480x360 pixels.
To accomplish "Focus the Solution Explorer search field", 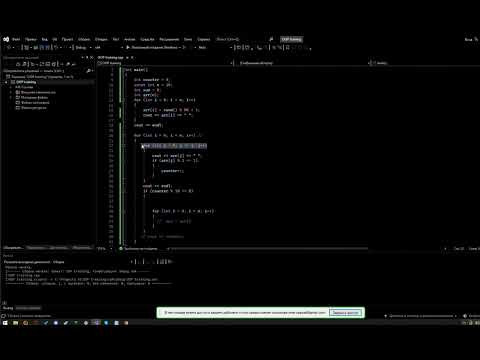I will [x=45, y=71].
